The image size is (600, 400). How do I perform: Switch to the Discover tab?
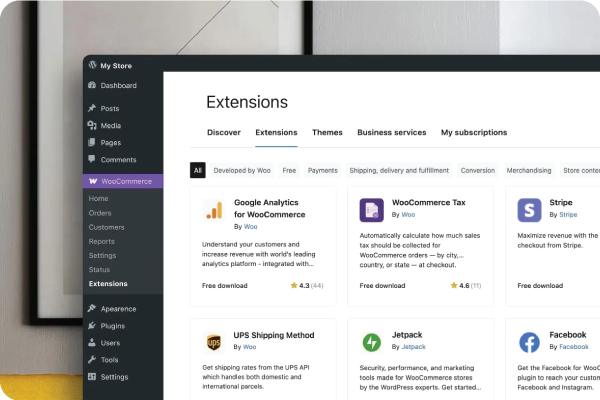click(224, 132)
